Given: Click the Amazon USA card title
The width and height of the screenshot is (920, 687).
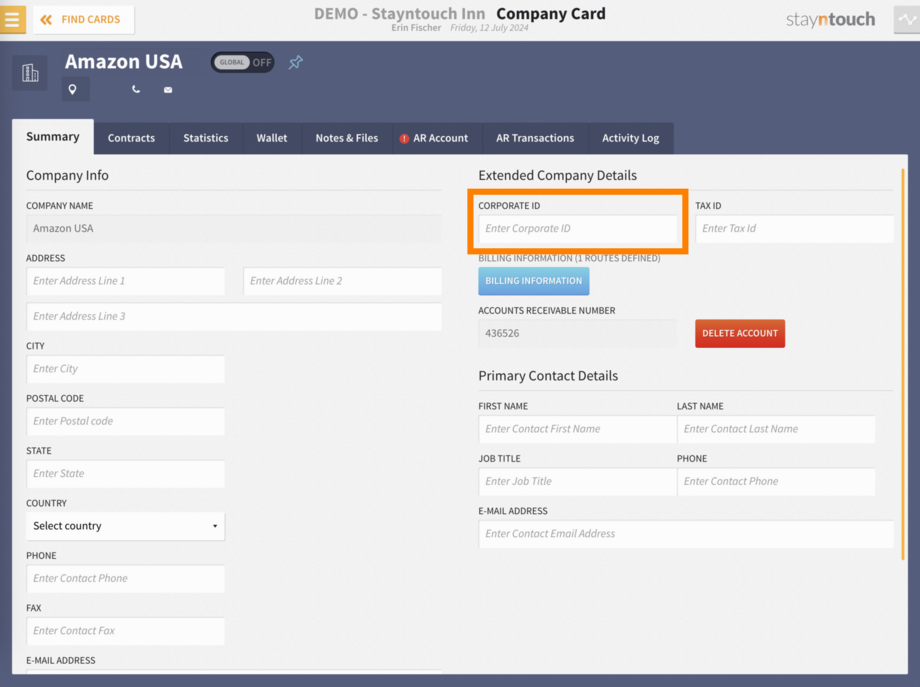Looking at the screenshot, I should 124,62.
